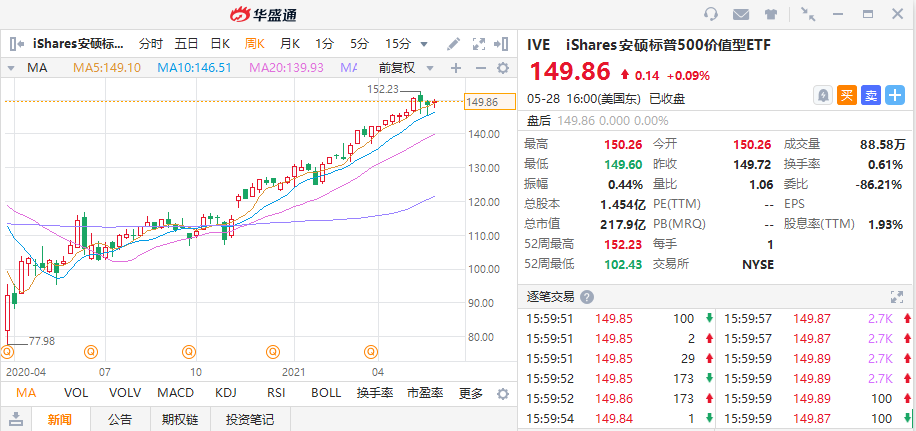Switch chart to 月K view
The width and height of the screenshot is (916, 431).
pyautogui.click(x=289, y=43)
